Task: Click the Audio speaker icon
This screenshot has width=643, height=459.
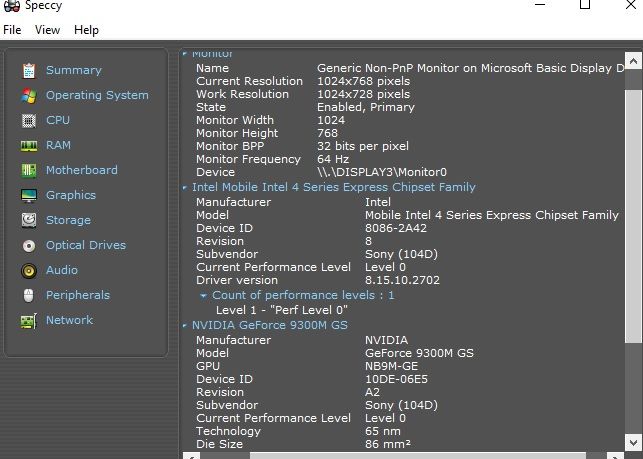Action: click(28, 270)
